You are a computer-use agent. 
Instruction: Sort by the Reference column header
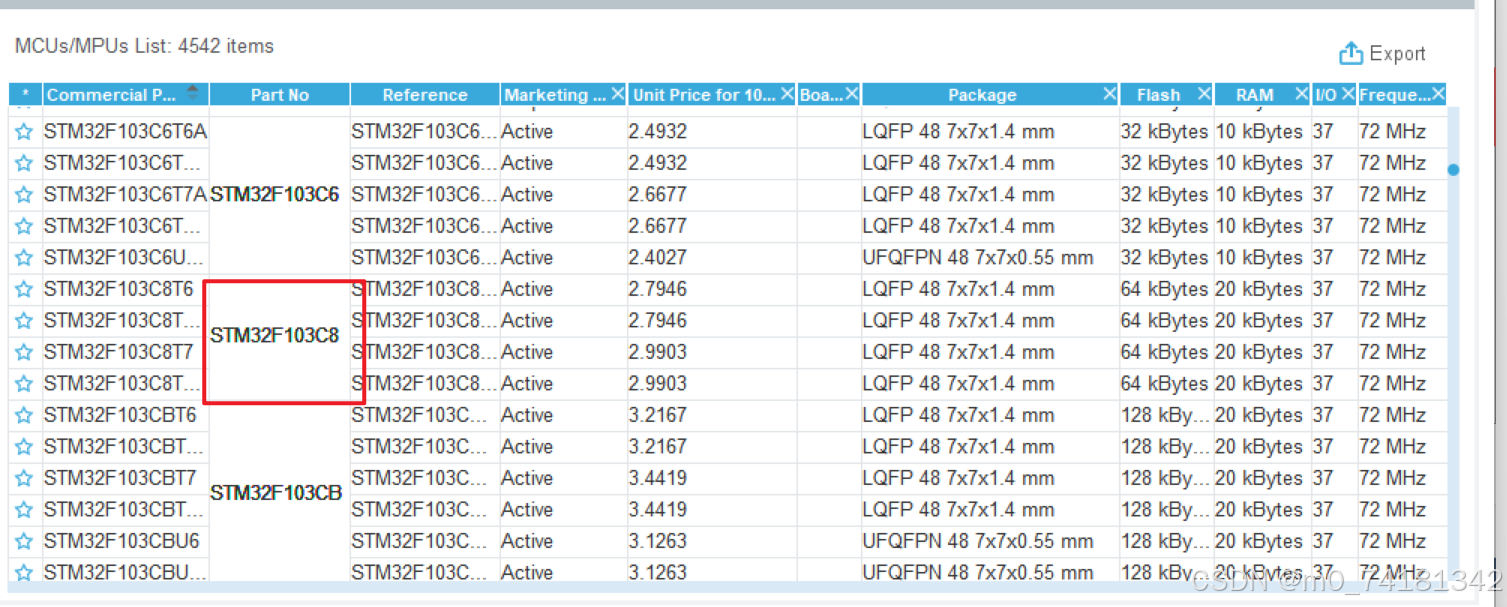click(425, 95)
